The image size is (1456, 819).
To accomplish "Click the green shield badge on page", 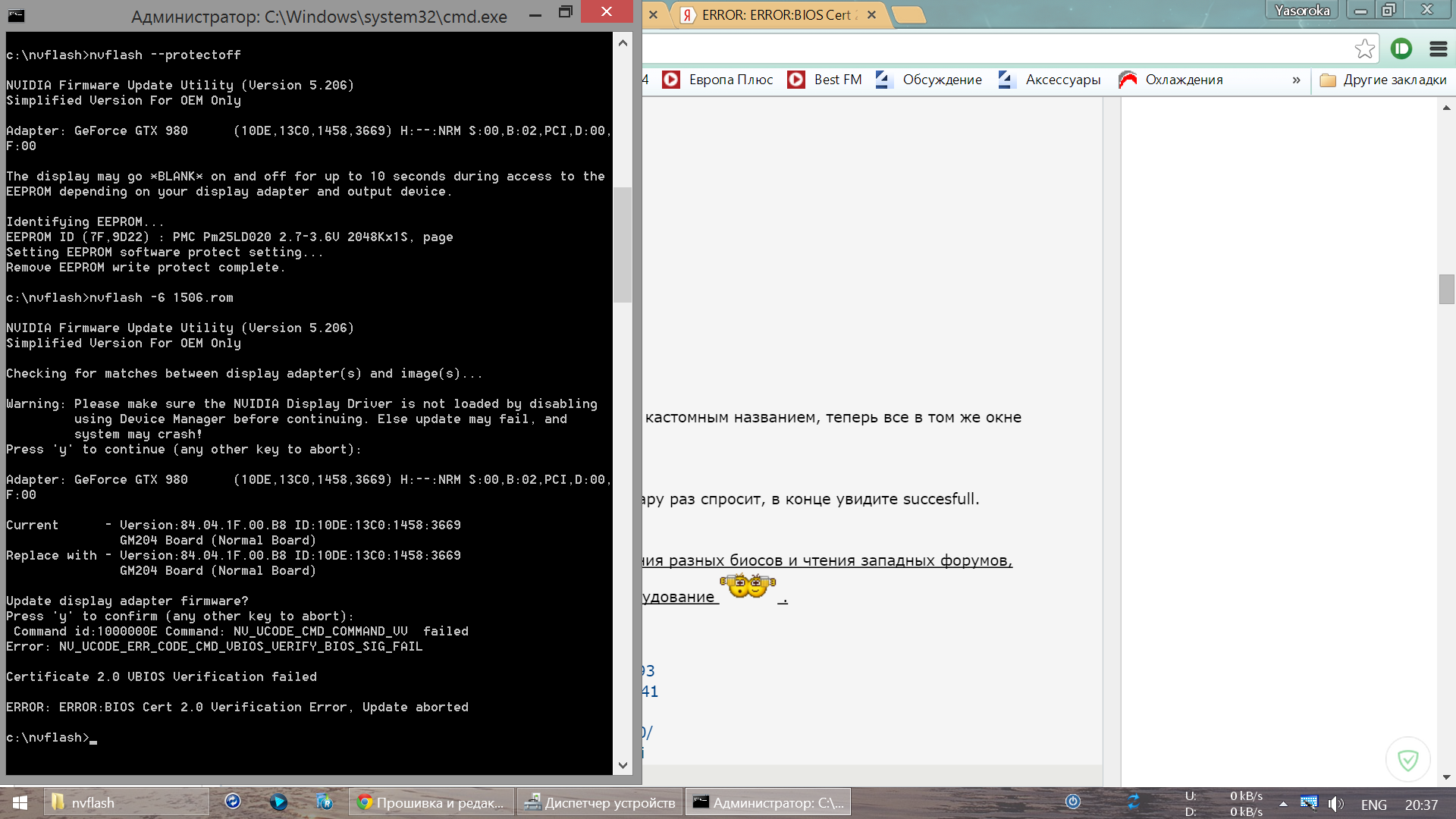I will point(1407,759).
